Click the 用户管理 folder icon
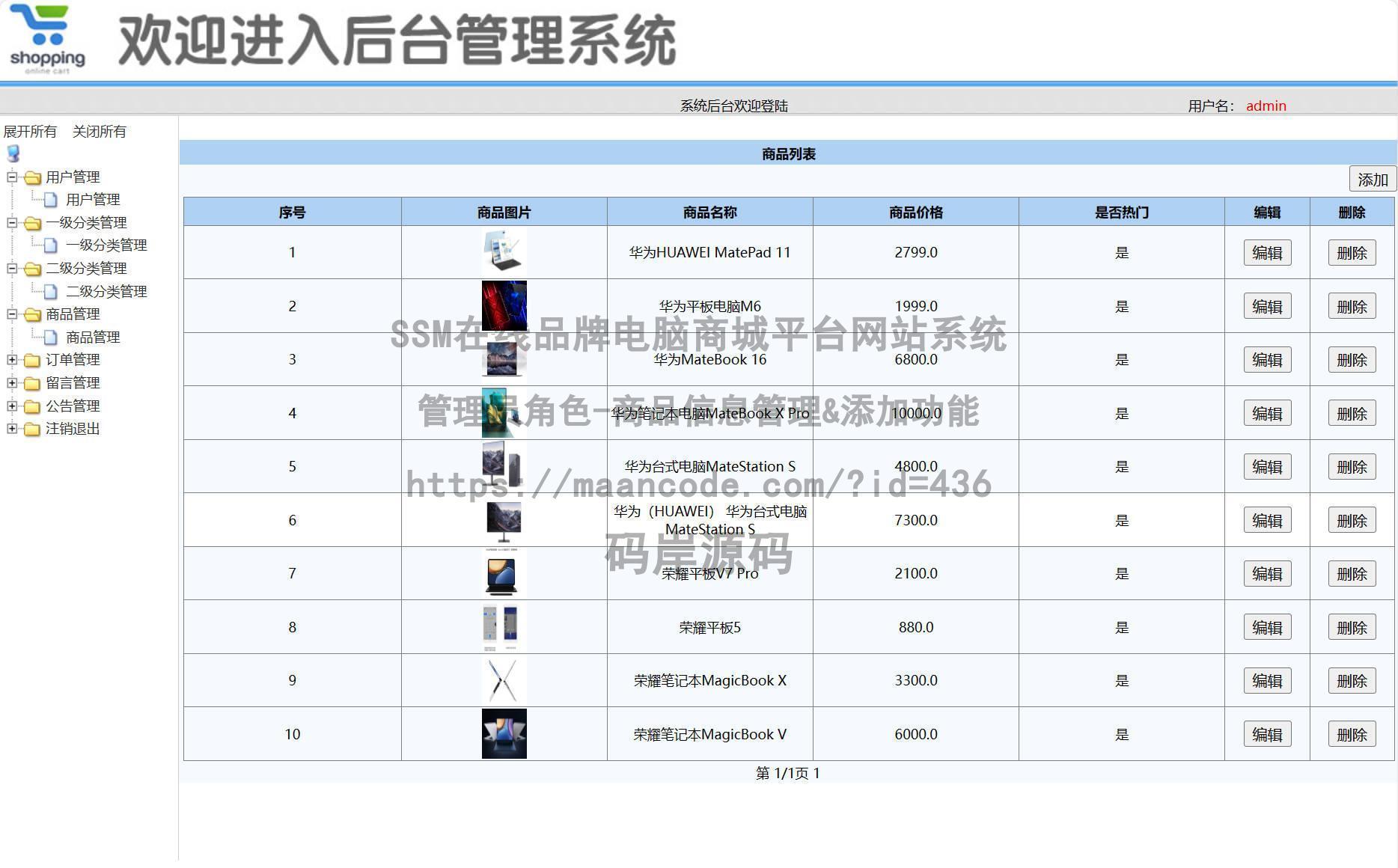 [x=32, y=178]
